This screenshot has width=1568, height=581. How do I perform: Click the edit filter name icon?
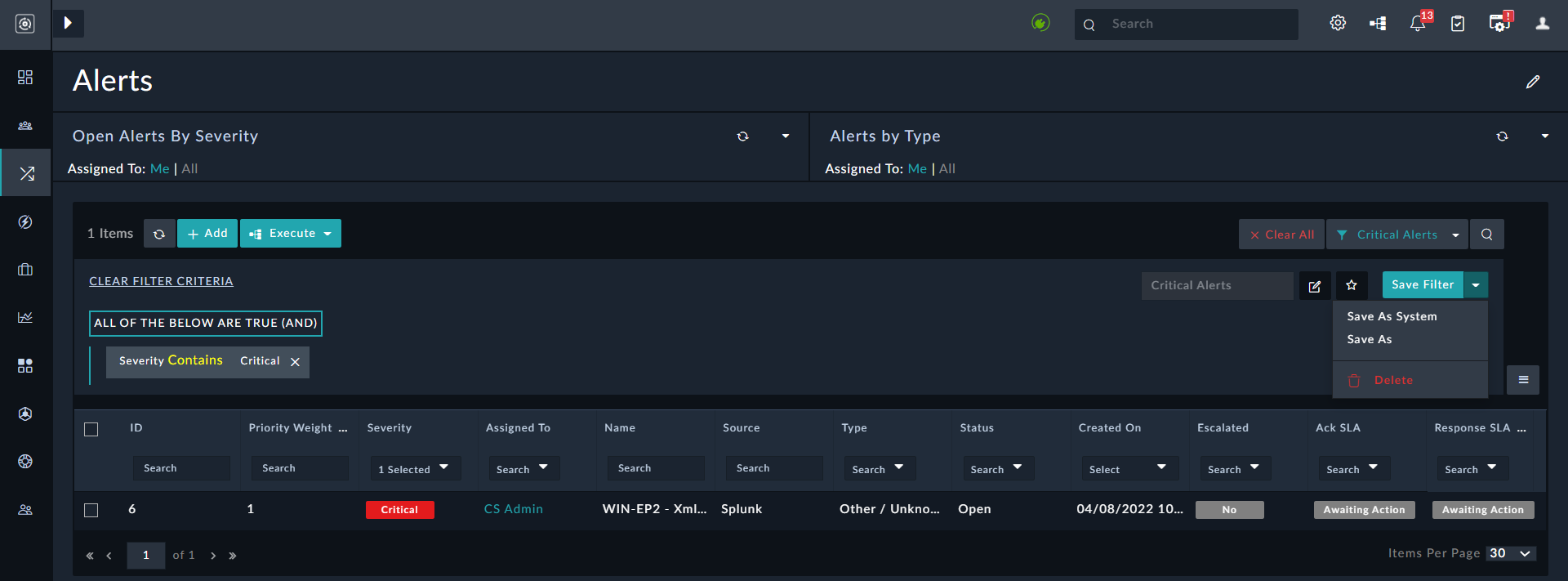(x=1315, y=286)
